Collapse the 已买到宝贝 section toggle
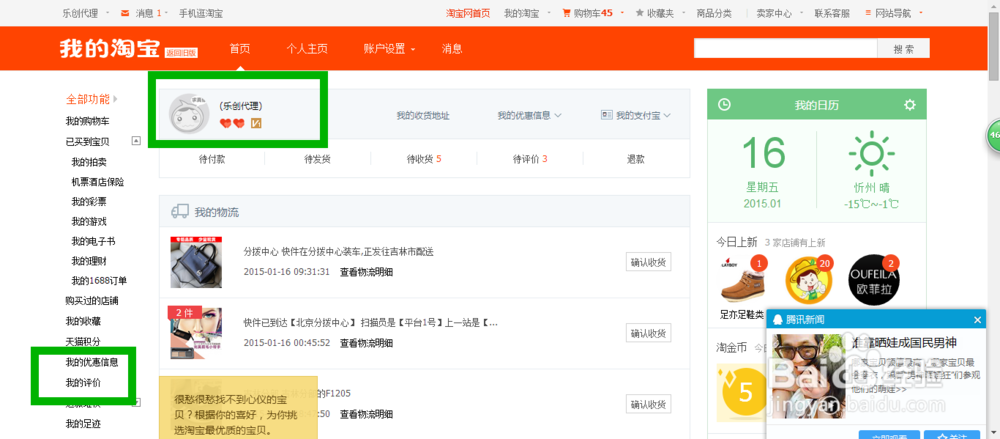This screenshot has height=439, width=1000. coord(136,140)
